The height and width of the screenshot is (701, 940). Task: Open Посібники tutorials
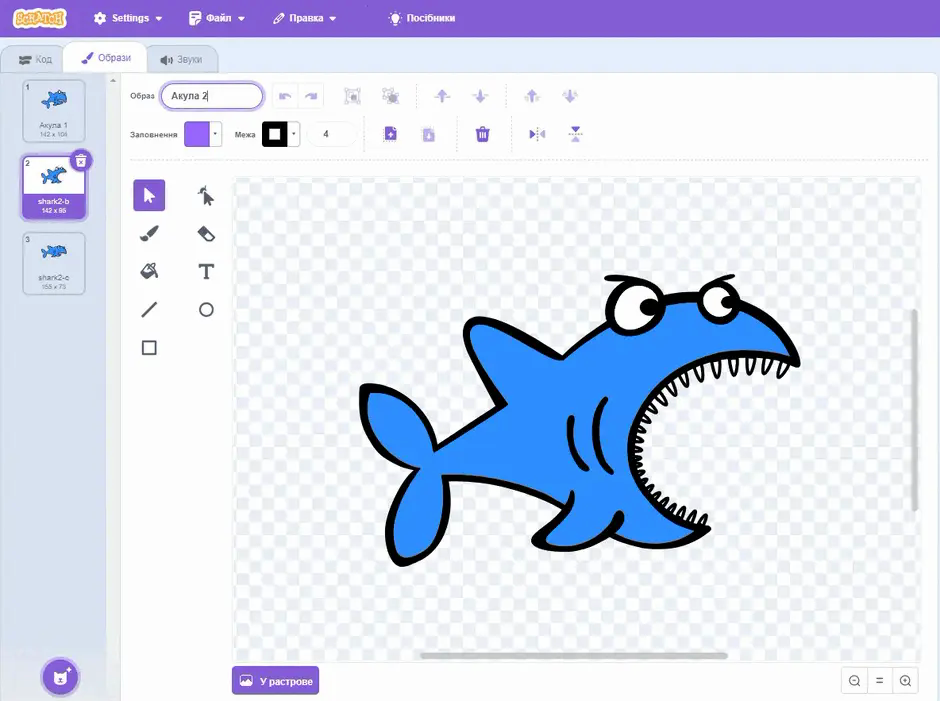[422, 18]
